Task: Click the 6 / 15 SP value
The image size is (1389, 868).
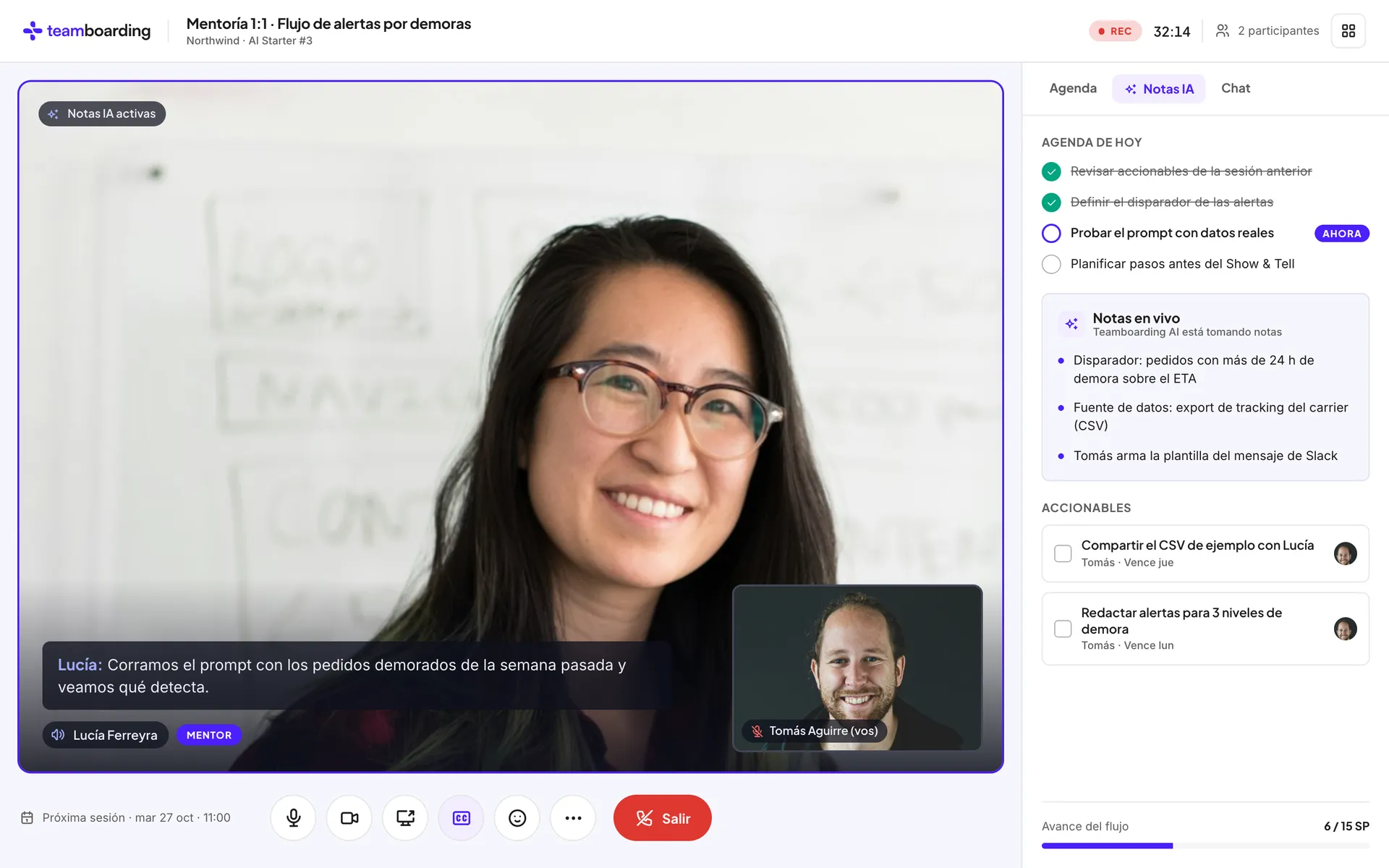Action: [1346, 826]
